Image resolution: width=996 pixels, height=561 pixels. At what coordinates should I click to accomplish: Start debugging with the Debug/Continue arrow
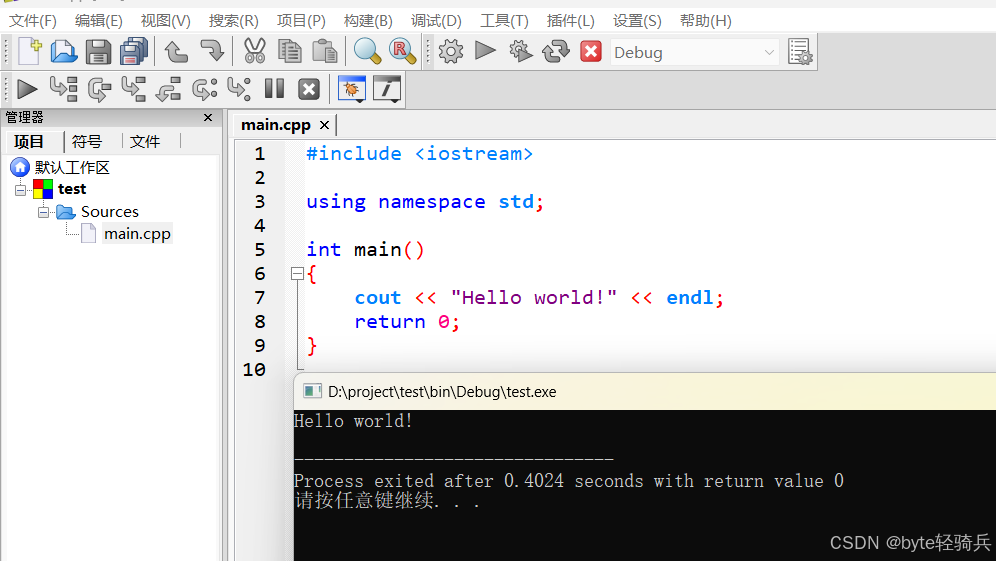tap(27, 89)
